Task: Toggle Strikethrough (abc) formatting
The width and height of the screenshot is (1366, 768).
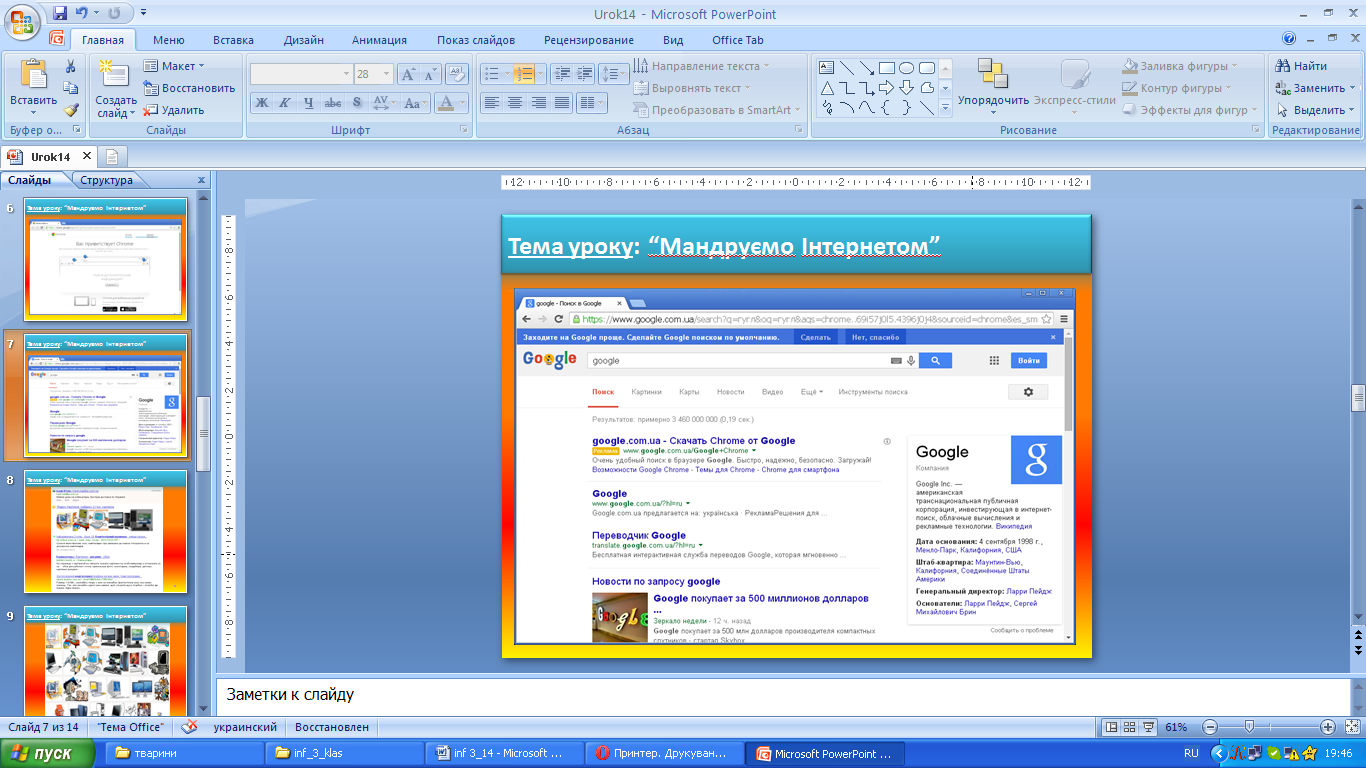Action: click(333, 102)
